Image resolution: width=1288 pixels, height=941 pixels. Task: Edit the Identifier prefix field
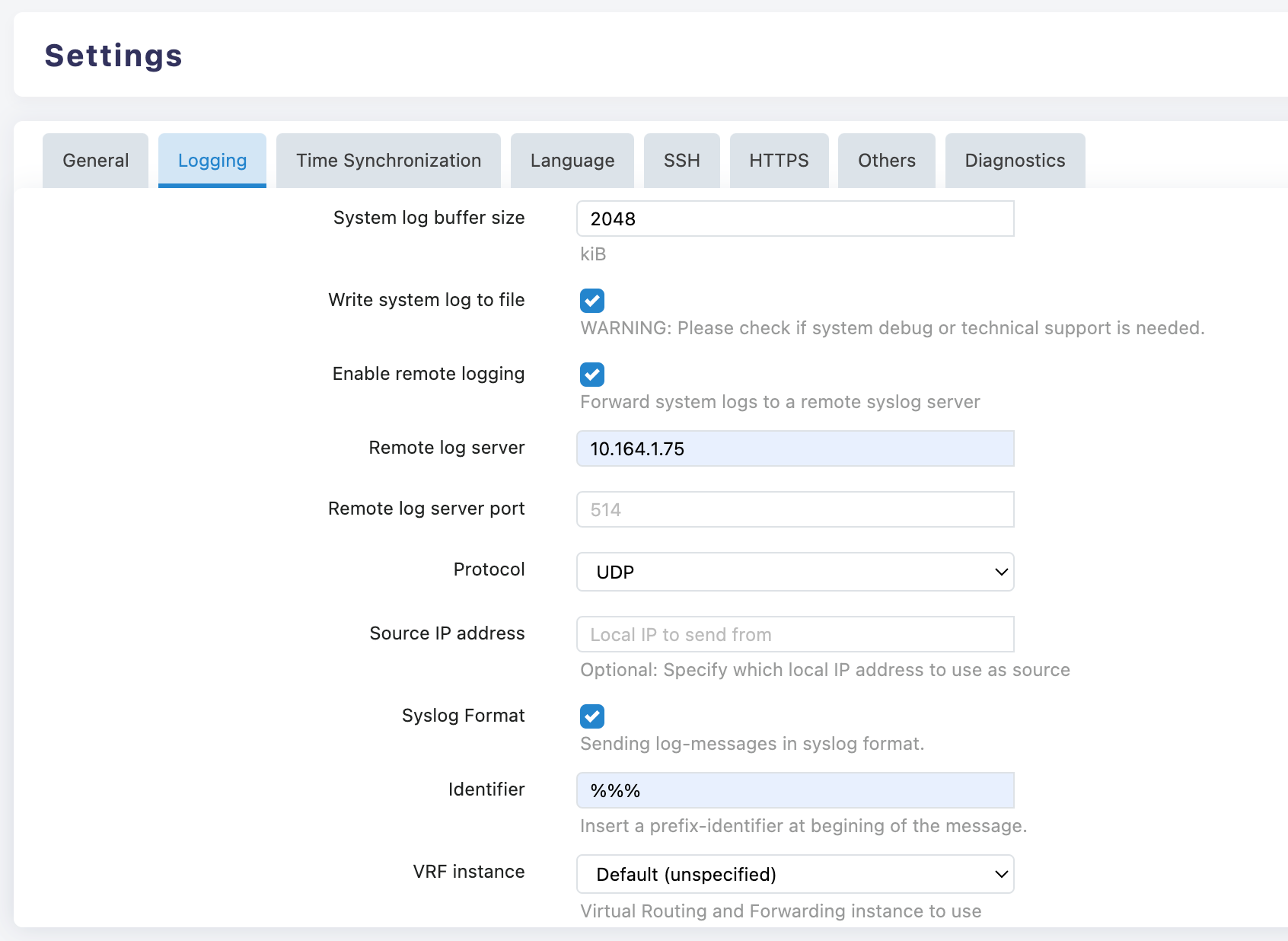point(795,790)
